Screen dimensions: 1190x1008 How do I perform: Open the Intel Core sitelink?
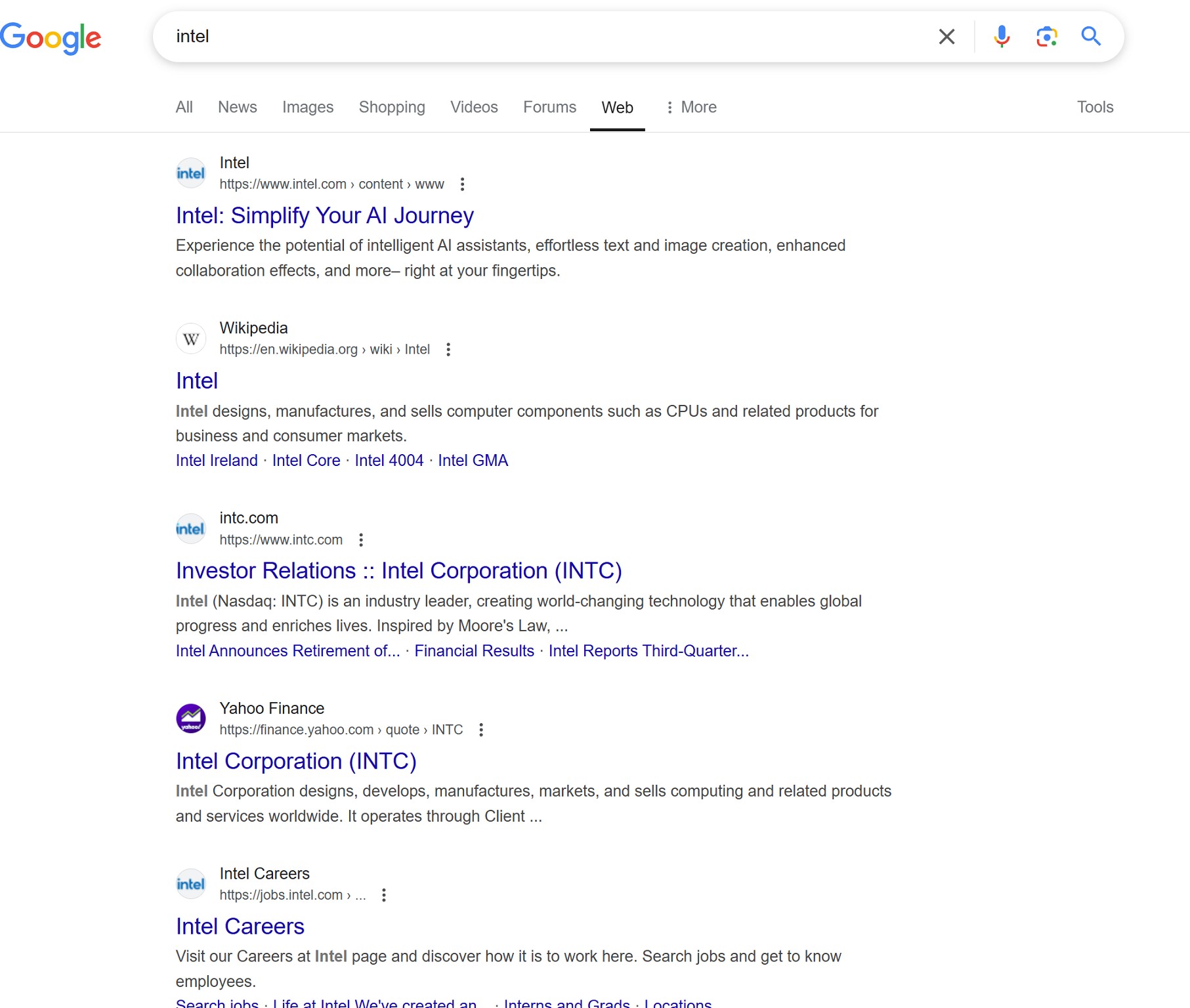click(307, 461)
